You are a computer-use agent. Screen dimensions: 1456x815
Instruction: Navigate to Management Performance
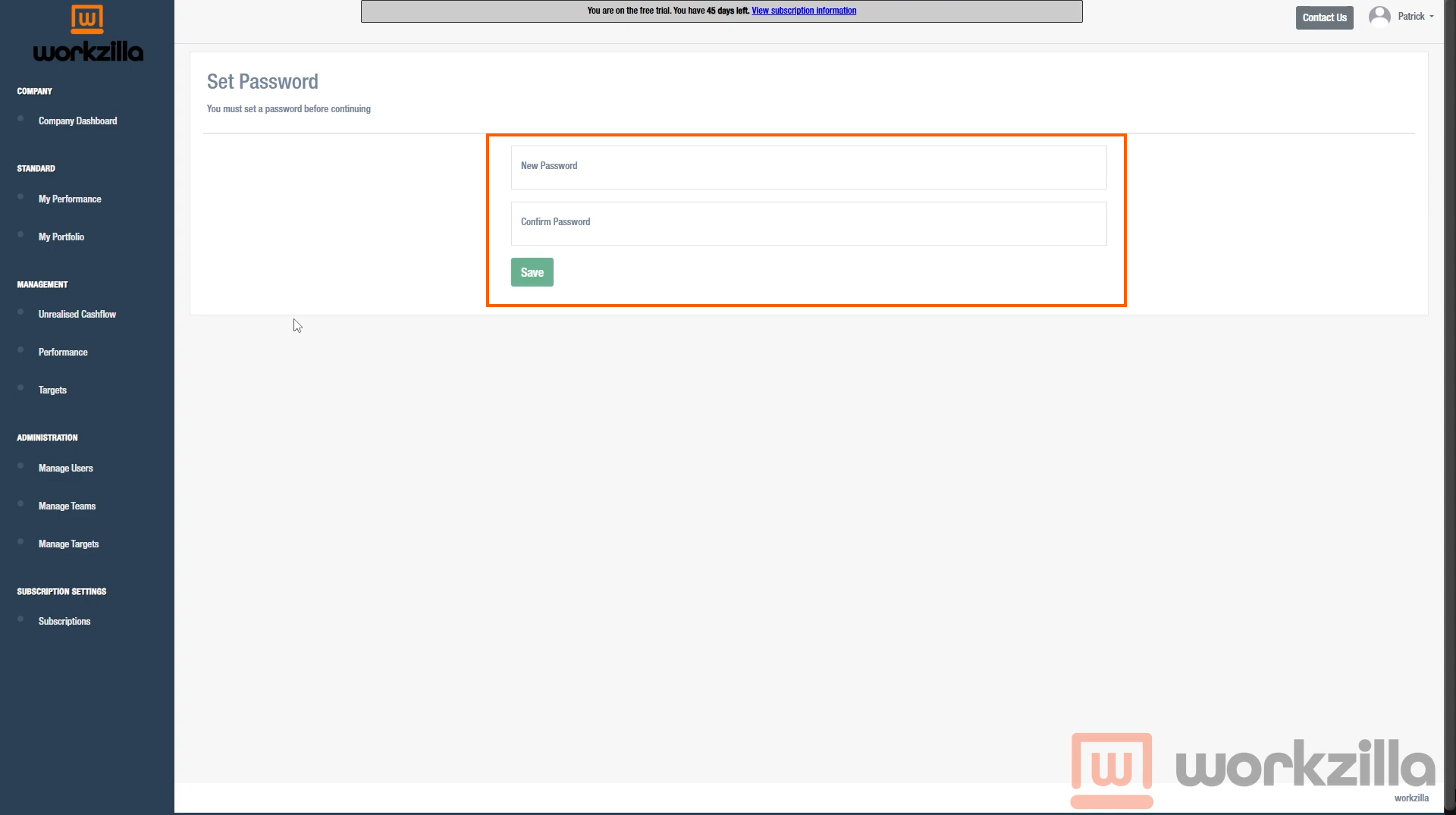click(63, 353)
